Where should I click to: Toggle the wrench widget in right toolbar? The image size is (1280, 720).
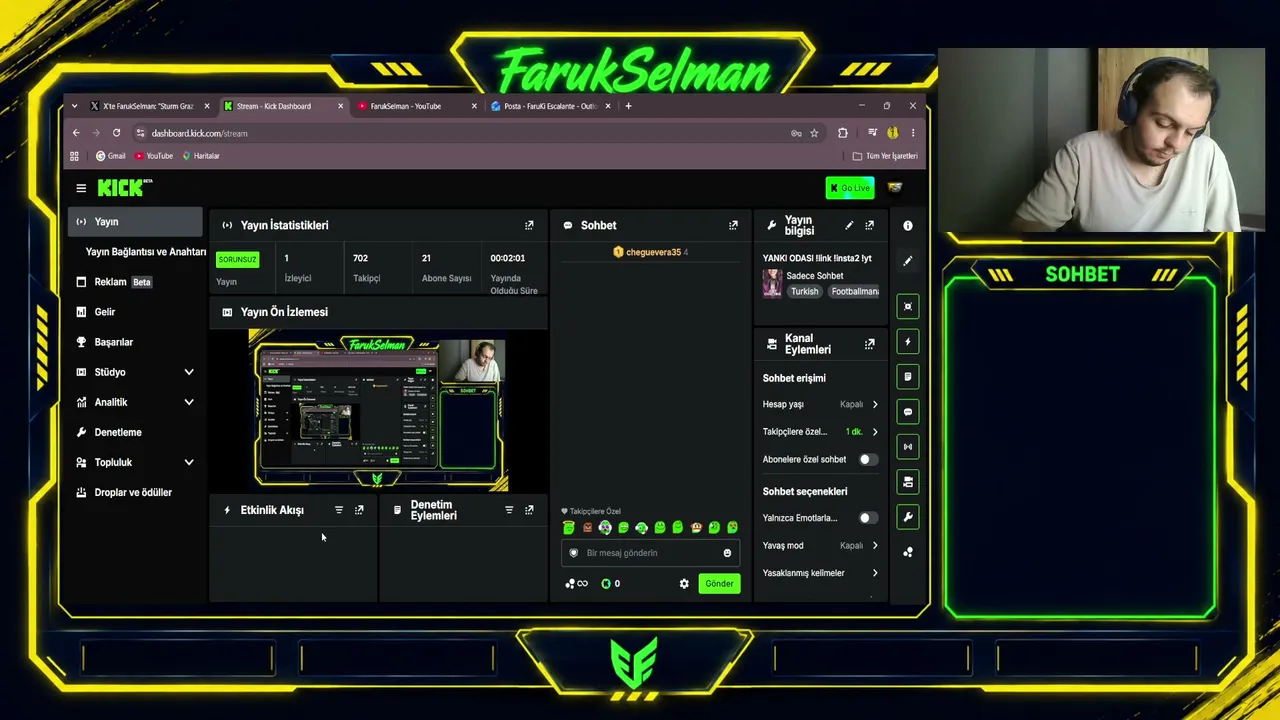pos(908,517)
